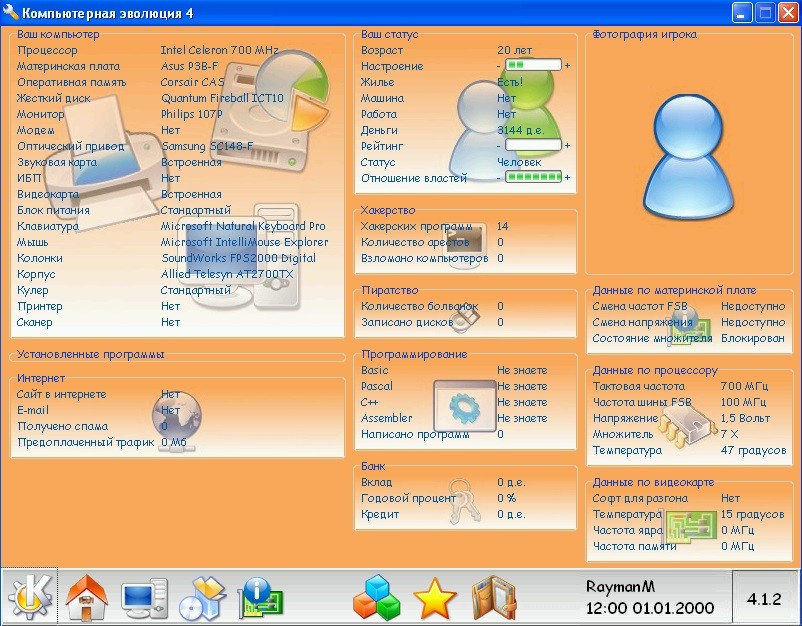Click the Microsoft IntelliMouse Explorer entry
Screen dimensions: 802x626
point(244,242)
